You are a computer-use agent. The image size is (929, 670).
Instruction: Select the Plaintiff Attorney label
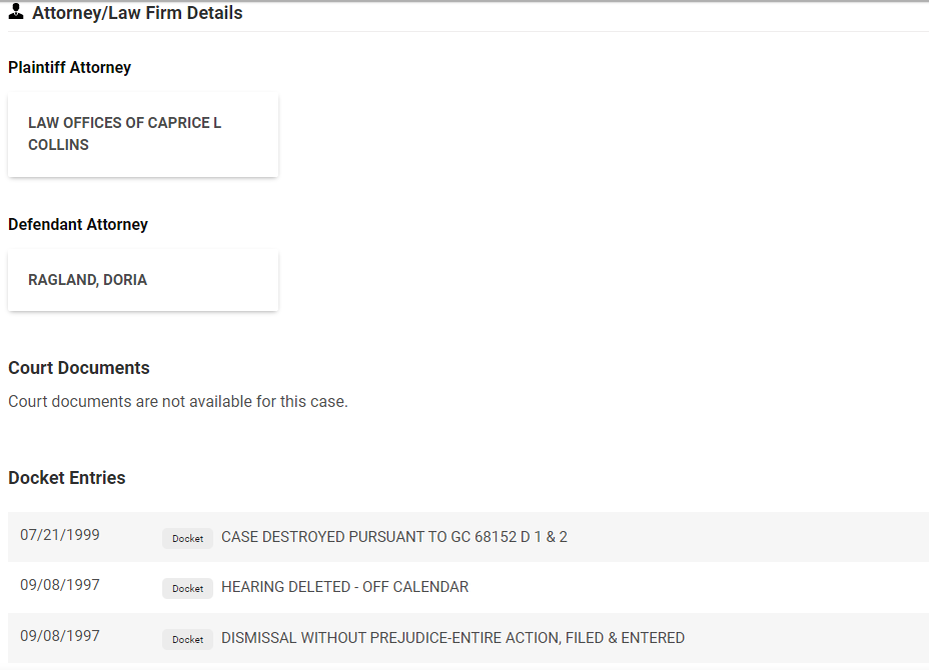tap(69, 68)
